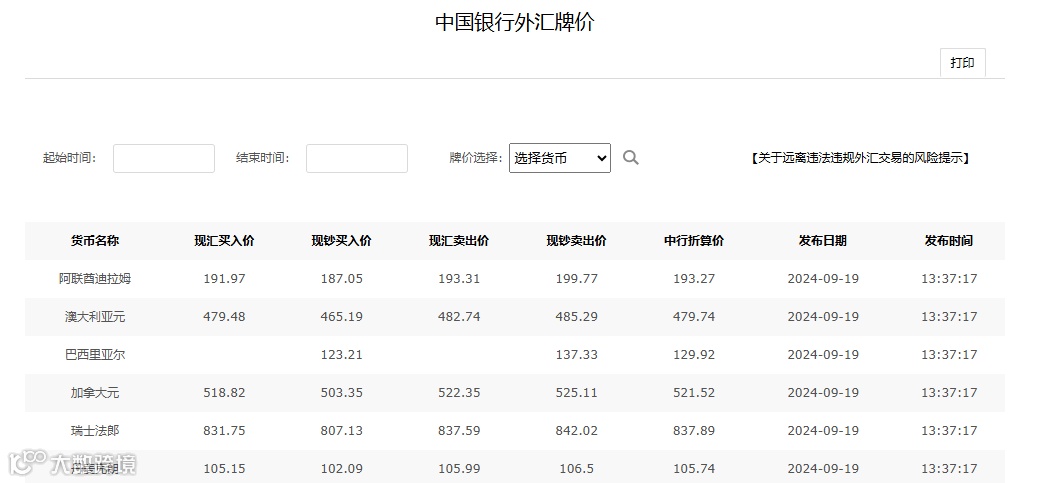Click the value 837.89 in 瑞士法郎 row
The width and height of the screenshot is (1043, 483).
694,430
